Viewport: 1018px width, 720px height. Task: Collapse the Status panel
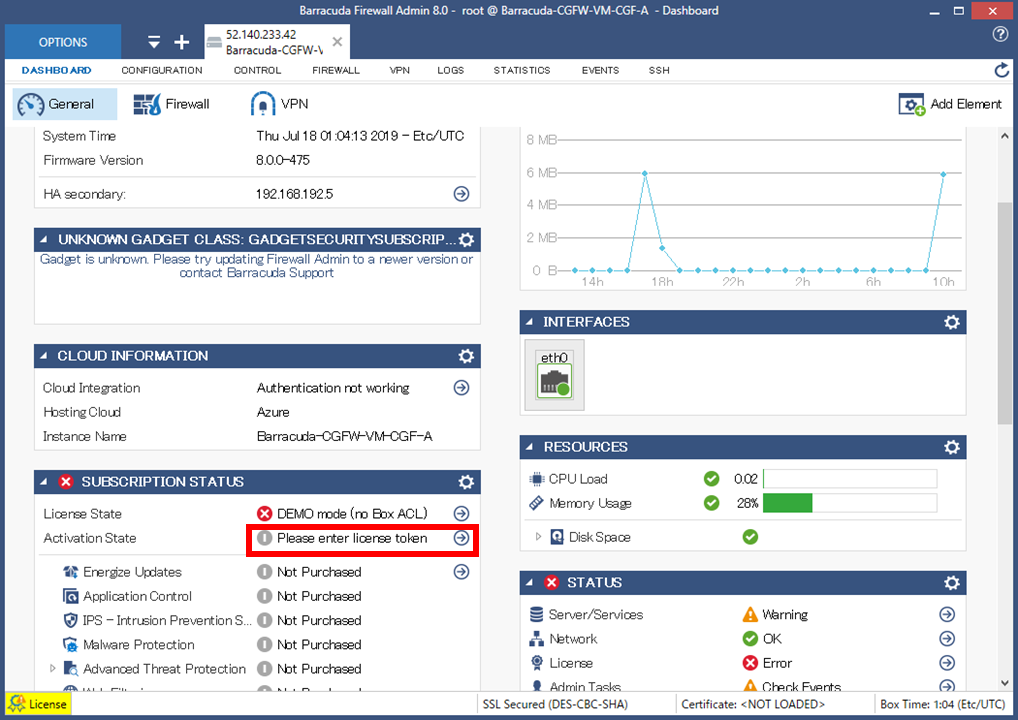[529, 583]
